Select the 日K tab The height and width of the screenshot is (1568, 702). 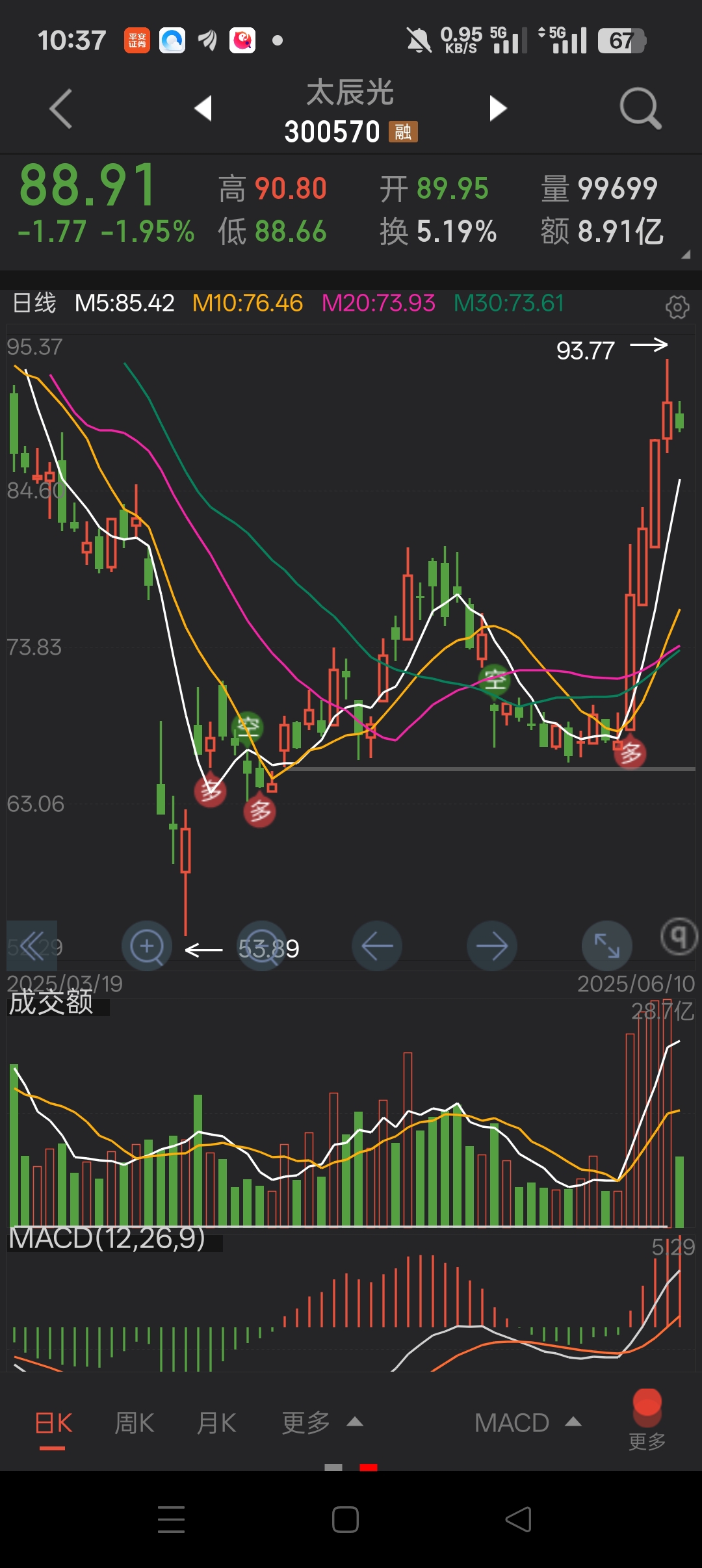tap(53, 1424)
